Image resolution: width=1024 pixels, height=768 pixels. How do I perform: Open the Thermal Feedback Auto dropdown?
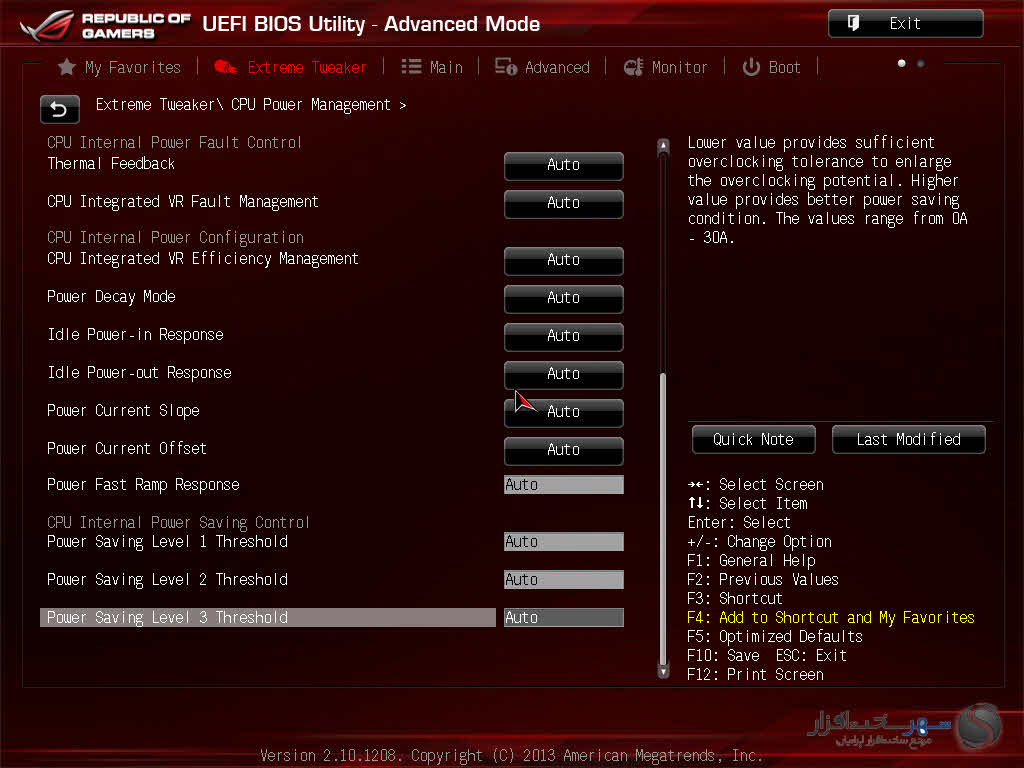(563, 165)
